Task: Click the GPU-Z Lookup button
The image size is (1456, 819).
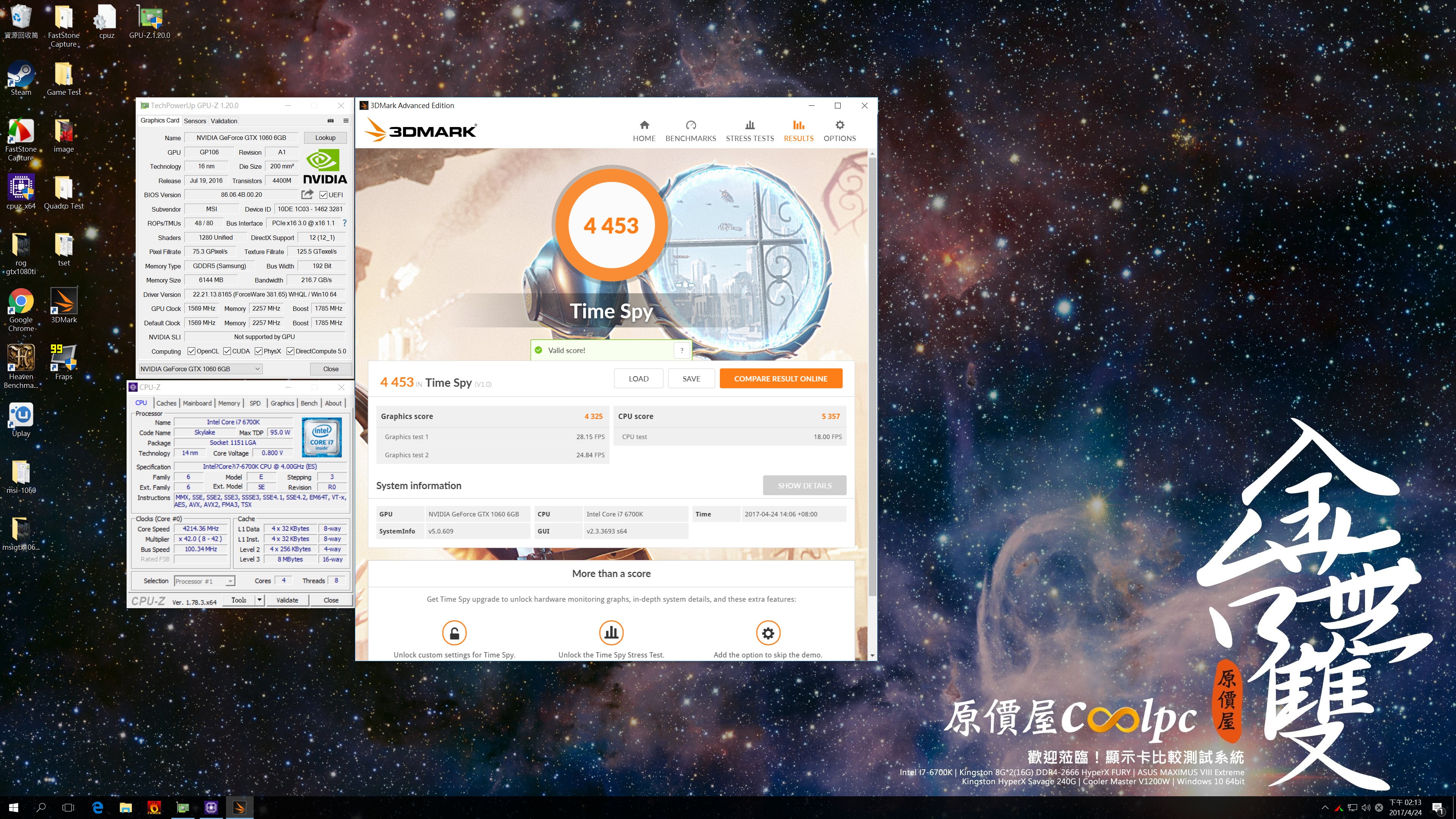Action: coord(325,137)
